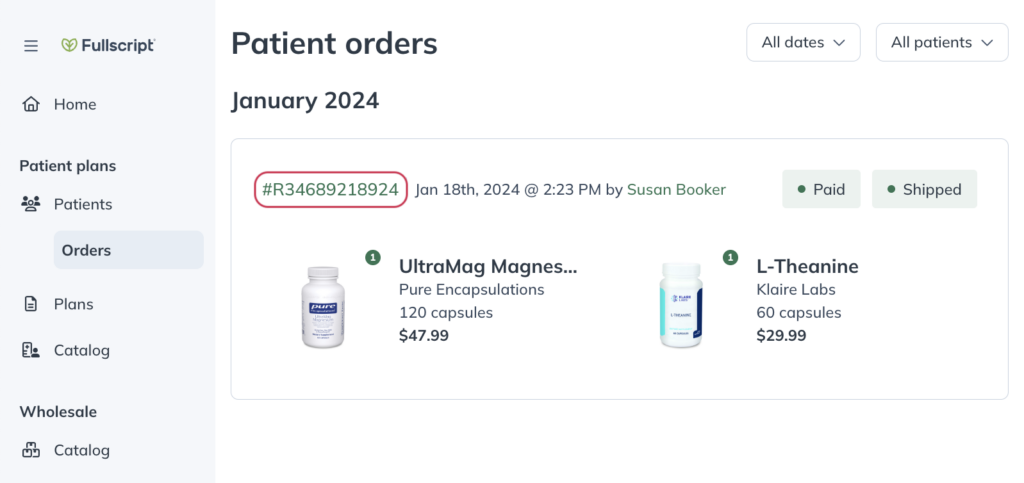The image size is (1024, 483).
Task: Click the All patients chevron arrow
Action: click(x=987, y=43)
